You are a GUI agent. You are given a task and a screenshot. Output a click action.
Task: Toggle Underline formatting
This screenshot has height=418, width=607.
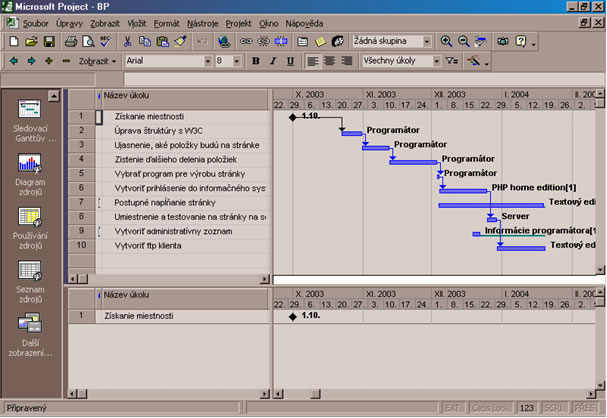(x=290, y=61)
